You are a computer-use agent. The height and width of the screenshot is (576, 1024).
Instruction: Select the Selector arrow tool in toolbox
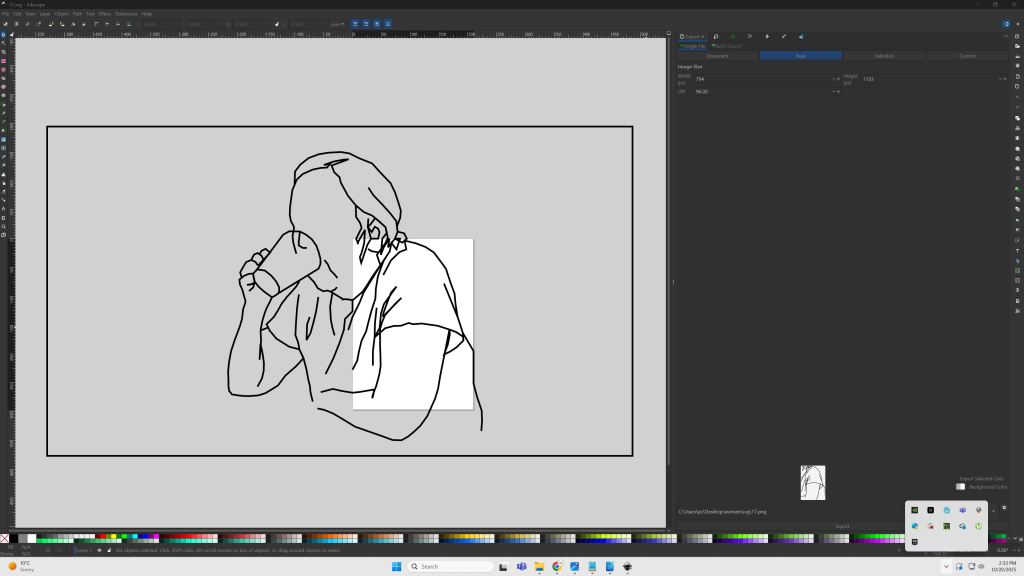(x=4, y=35)
